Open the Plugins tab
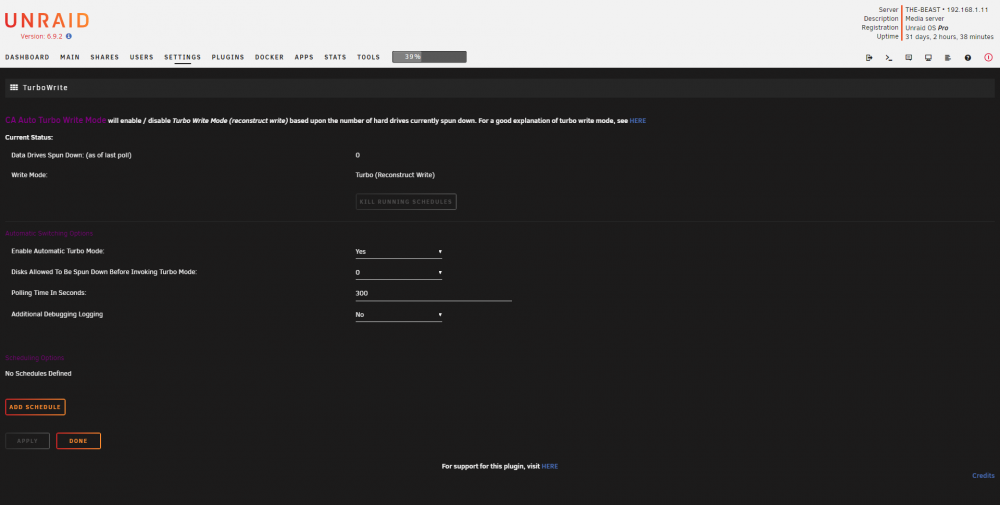The height and width of the screenshot is (505, 1000). click(x=228, y=57)
